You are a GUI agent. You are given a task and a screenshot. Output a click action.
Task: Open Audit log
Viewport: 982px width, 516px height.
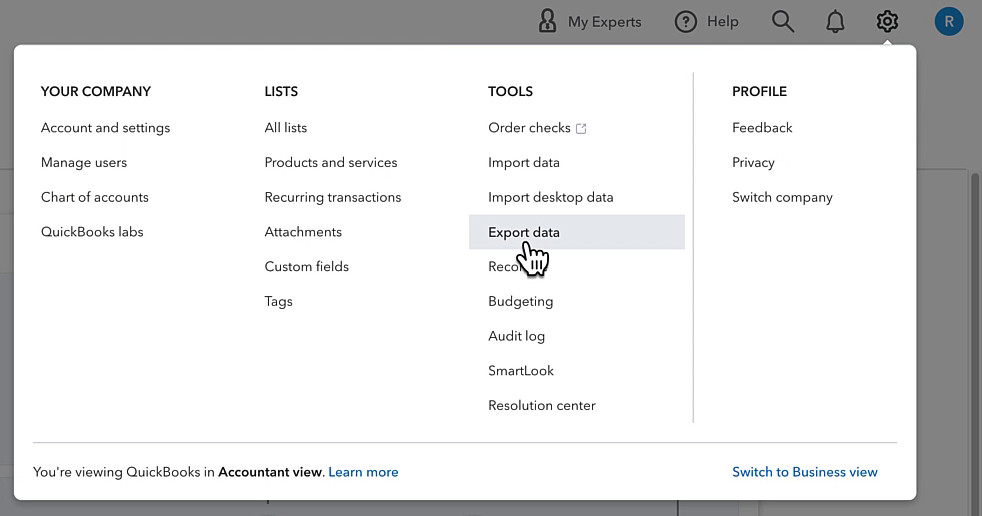tap(516, 336)
